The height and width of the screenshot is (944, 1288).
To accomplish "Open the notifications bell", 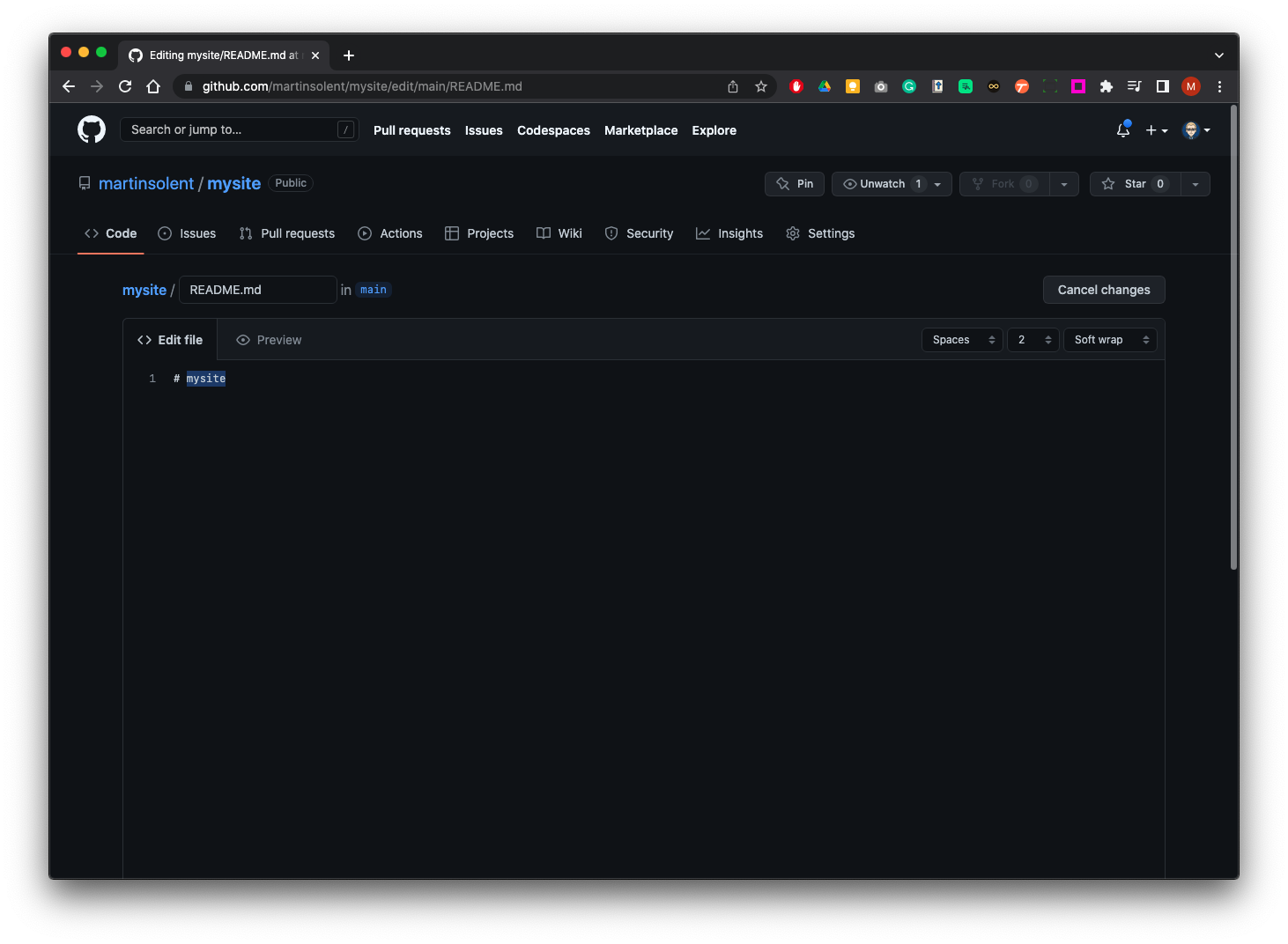I will click(1123, 130).
